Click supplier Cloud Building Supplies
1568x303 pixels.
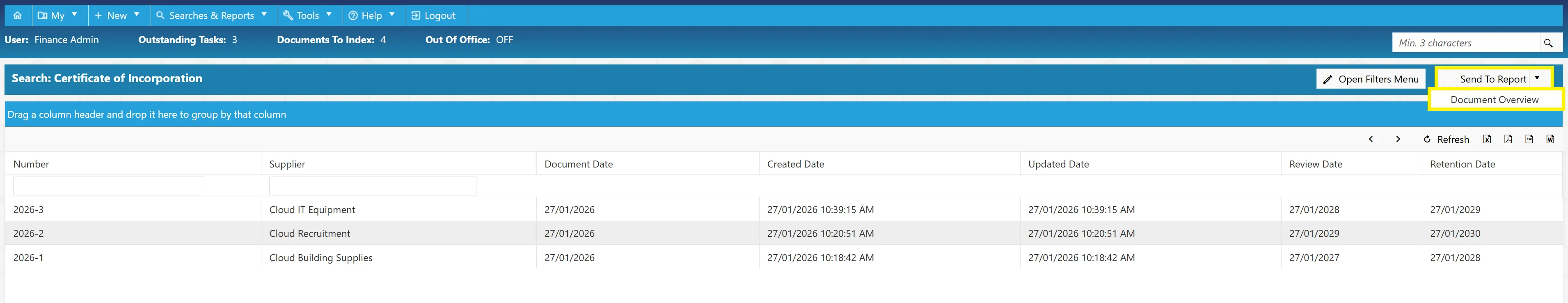321,258
